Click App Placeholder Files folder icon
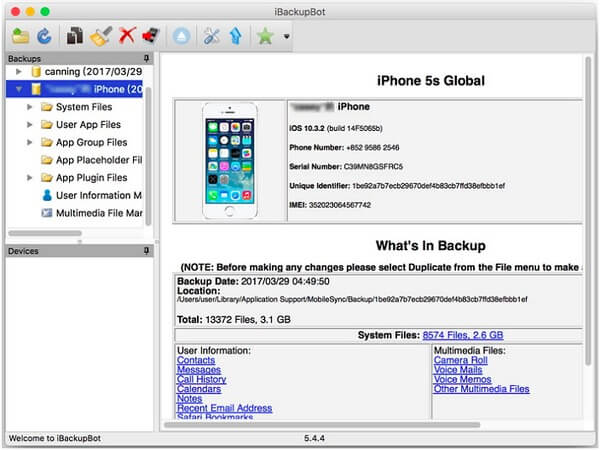 pyautogui.click(x=47, y=160)
